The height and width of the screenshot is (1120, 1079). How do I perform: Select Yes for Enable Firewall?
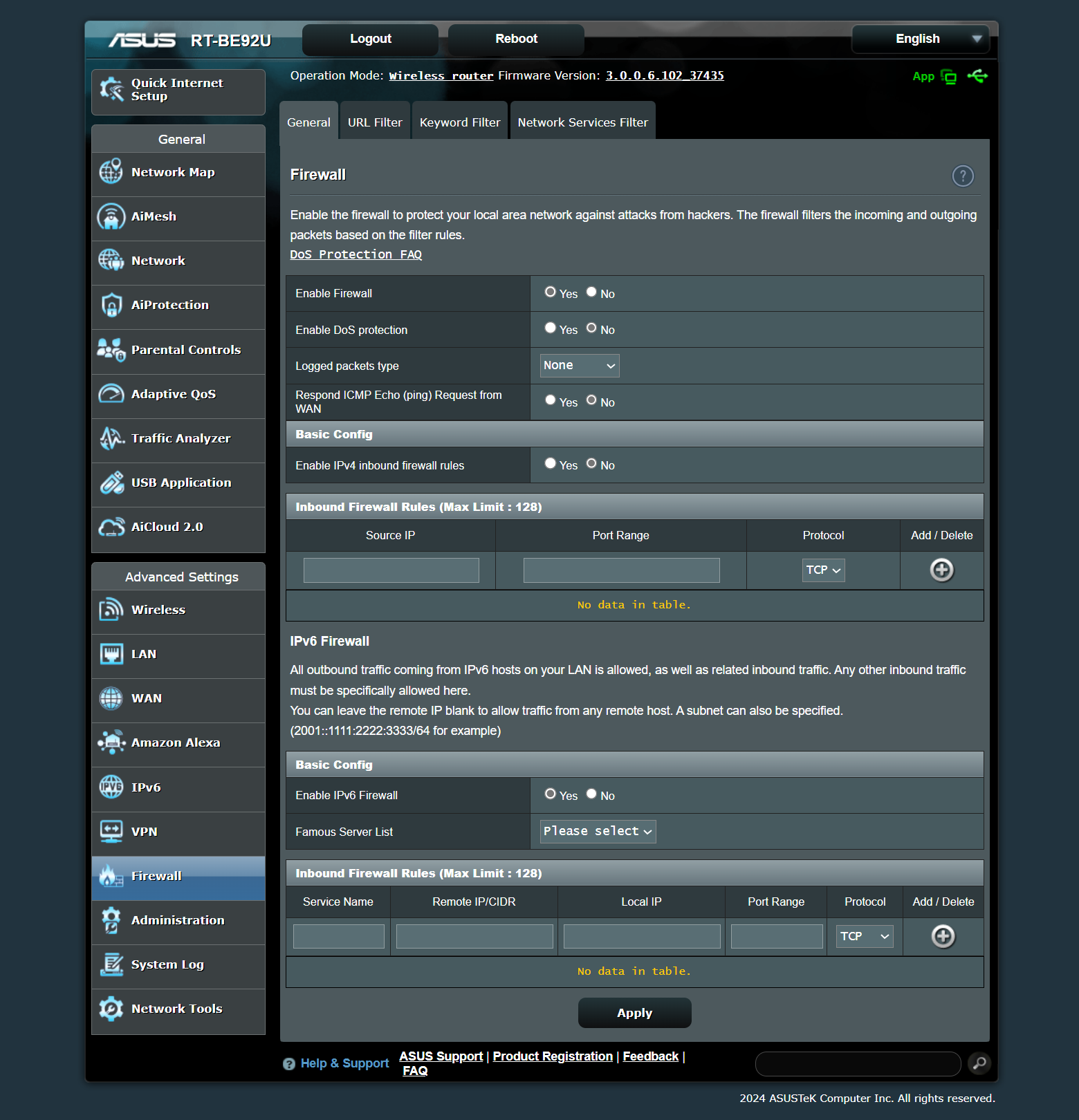tap(551, 292)
